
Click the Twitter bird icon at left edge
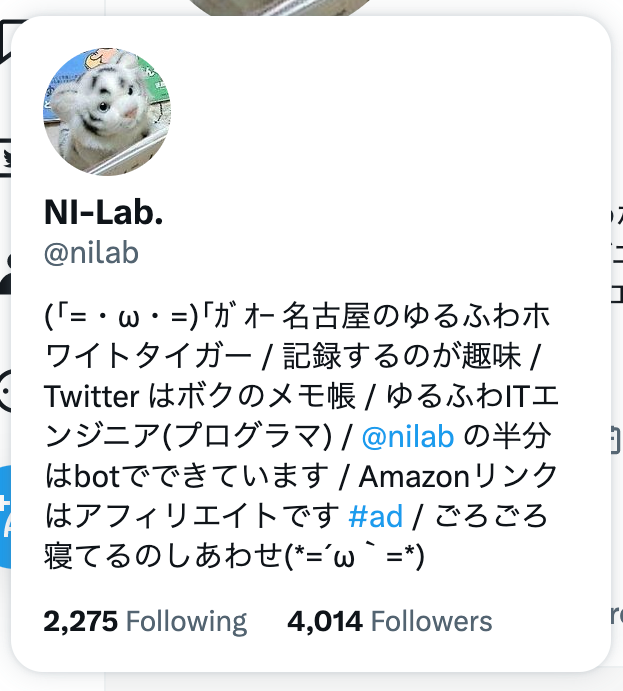click(x=5, y=158)
